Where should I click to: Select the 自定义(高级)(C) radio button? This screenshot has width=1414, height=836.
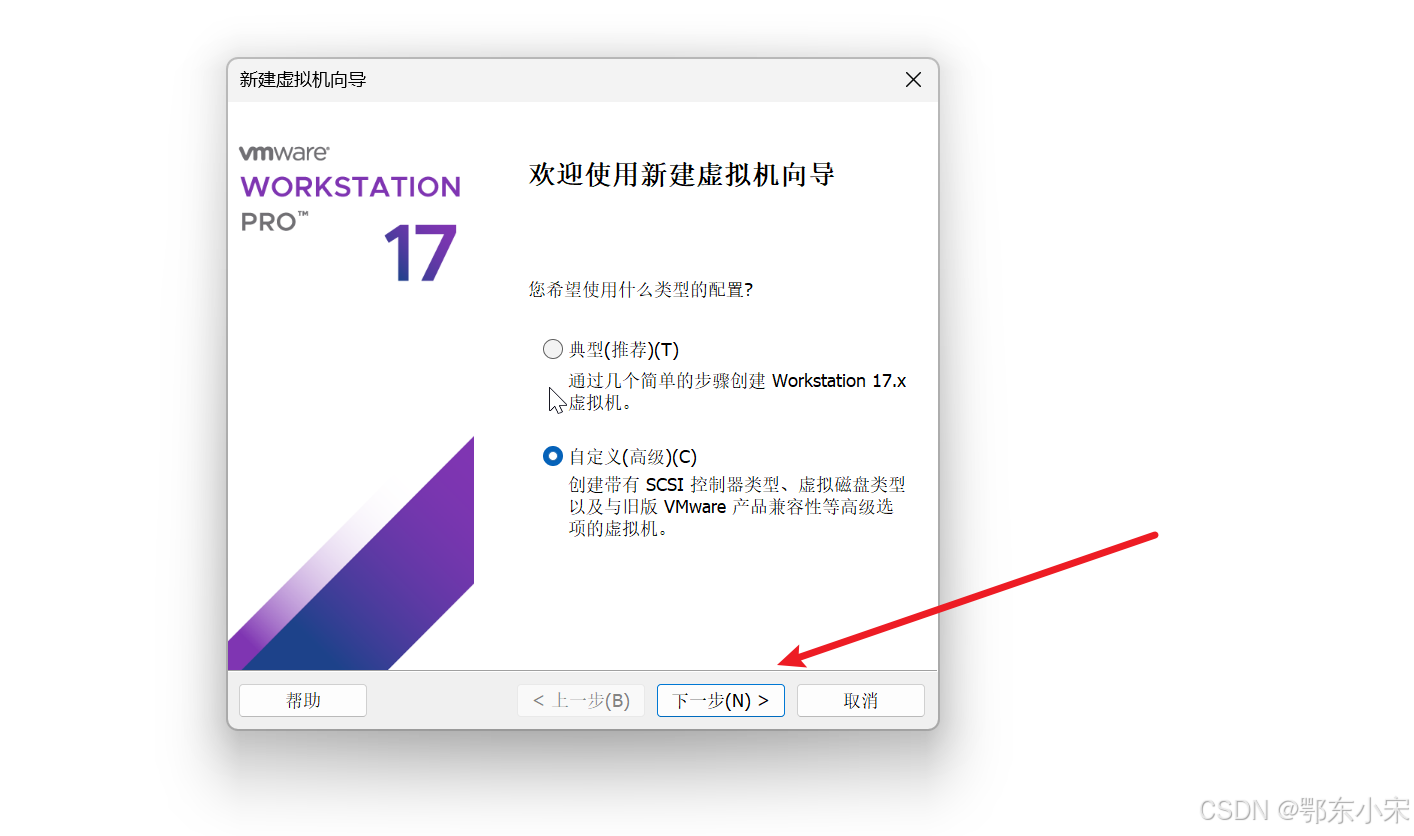[x=553, y=456]
